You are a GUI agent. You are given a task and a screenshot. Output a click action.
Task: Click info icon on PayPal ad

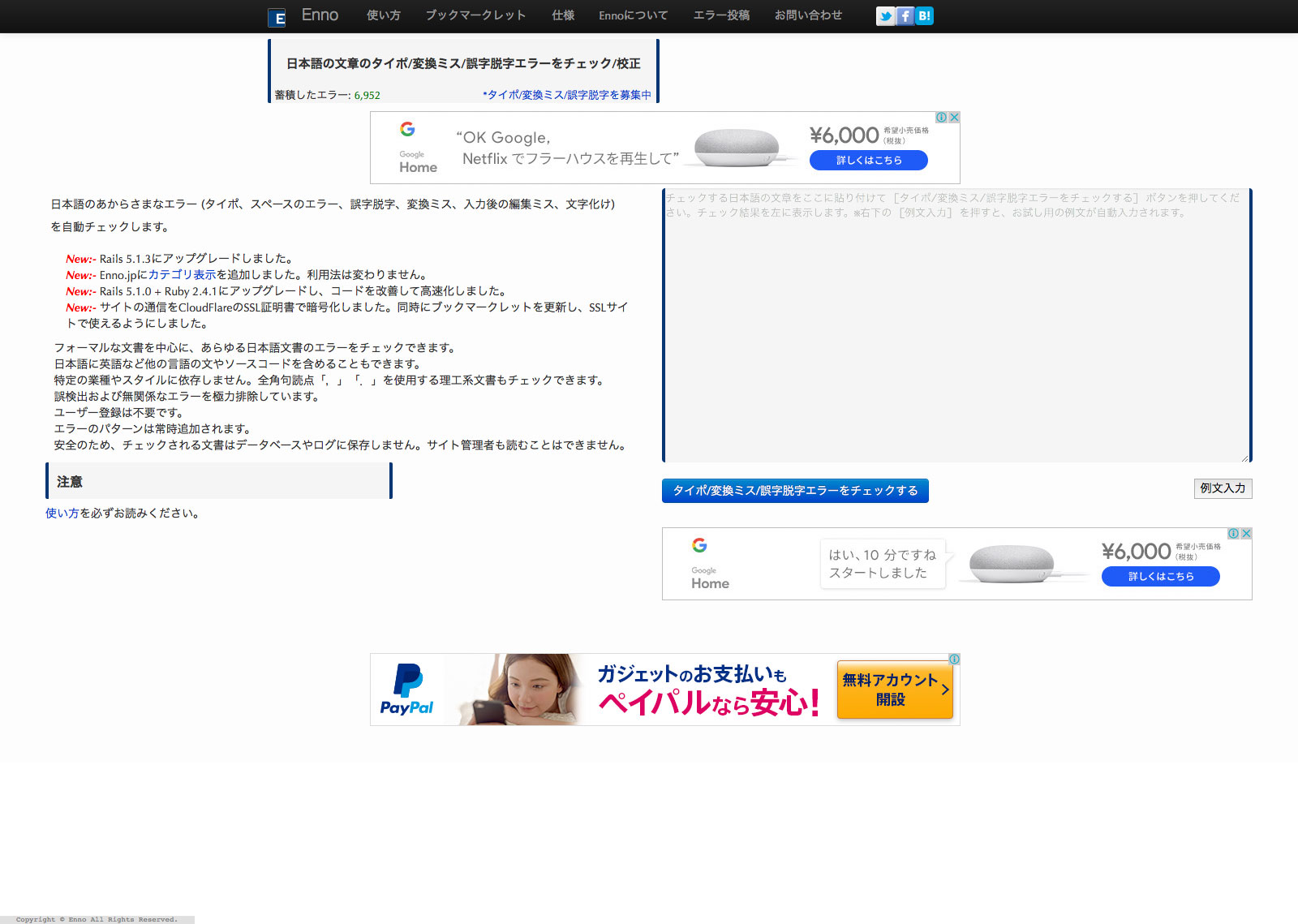pos(954,660)
